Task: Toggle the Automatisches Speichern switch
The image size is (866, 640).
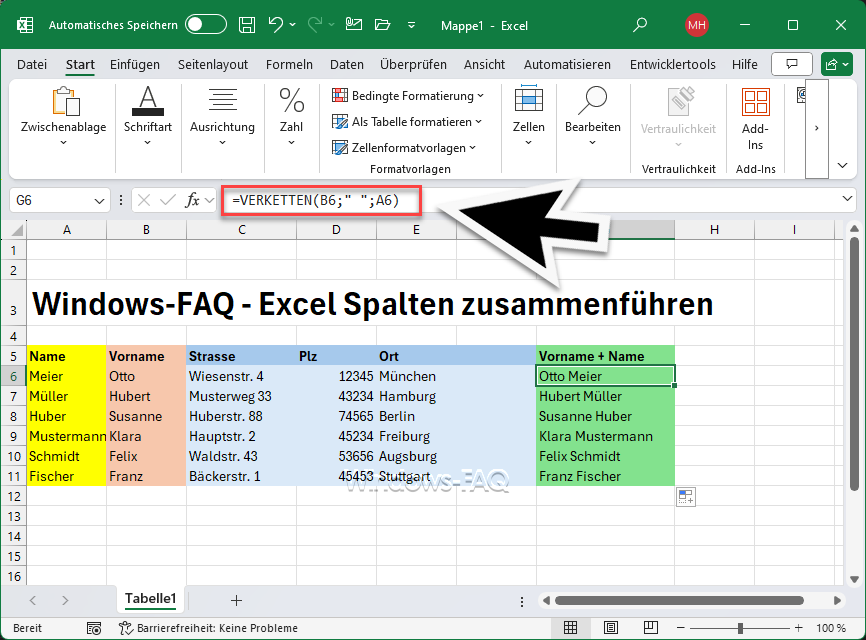Action: pyautogui.click(x=205, y=25)
